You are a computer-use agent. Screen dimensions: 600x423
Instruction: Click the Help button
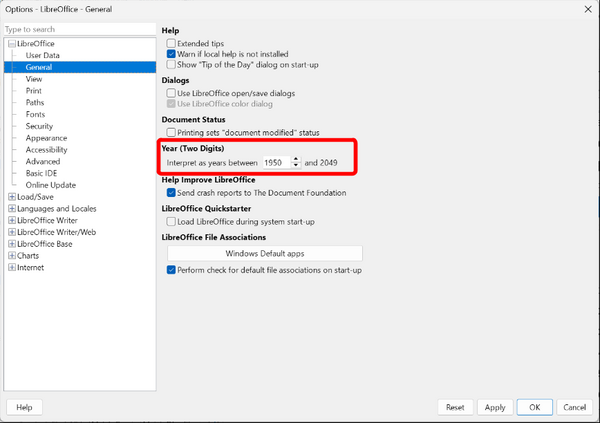[x=24, y=407]
